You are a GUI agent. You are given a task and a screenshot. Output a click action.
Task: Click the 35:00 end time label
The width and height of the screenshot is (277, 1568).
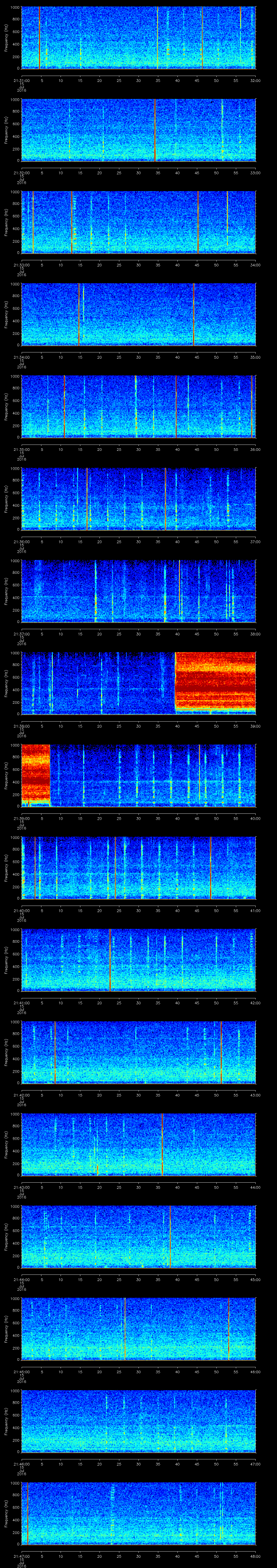(255, 357)
